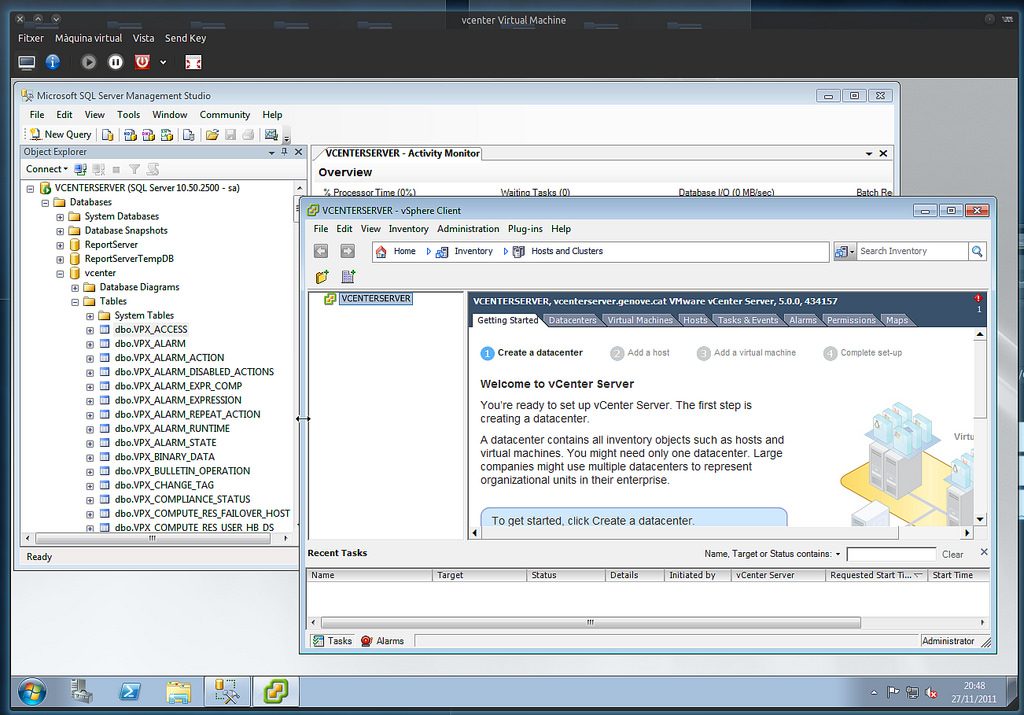The height and width of the screenshot is (715, 1024).
Task: Open the Administration menu in vSphere Client
Action: coord(468,229)
